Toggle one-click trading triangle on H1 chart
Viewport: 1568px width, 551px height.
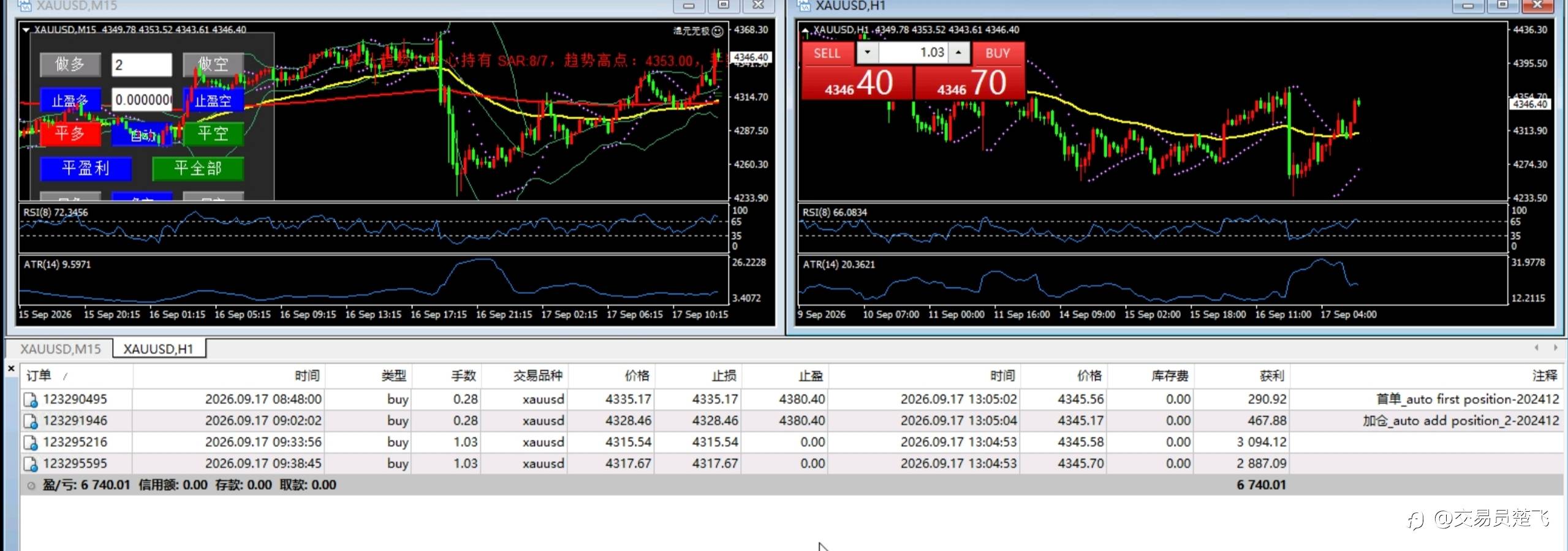coord(805,30)
